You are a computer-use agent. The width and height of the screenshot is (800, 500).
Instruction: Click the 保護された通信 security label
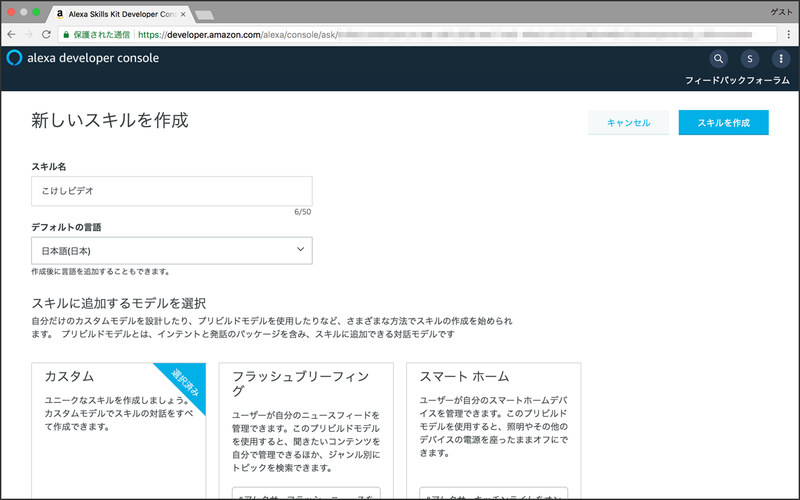click(102, 35)
